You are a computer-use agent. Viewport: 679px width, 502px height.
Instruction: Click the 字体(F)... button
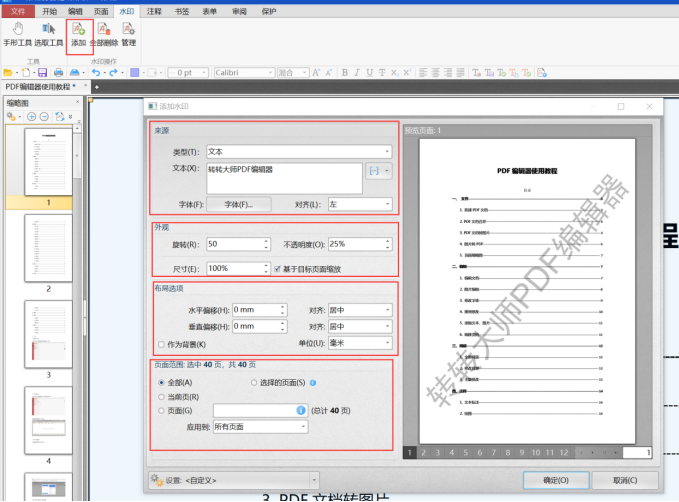coord(246,204)
